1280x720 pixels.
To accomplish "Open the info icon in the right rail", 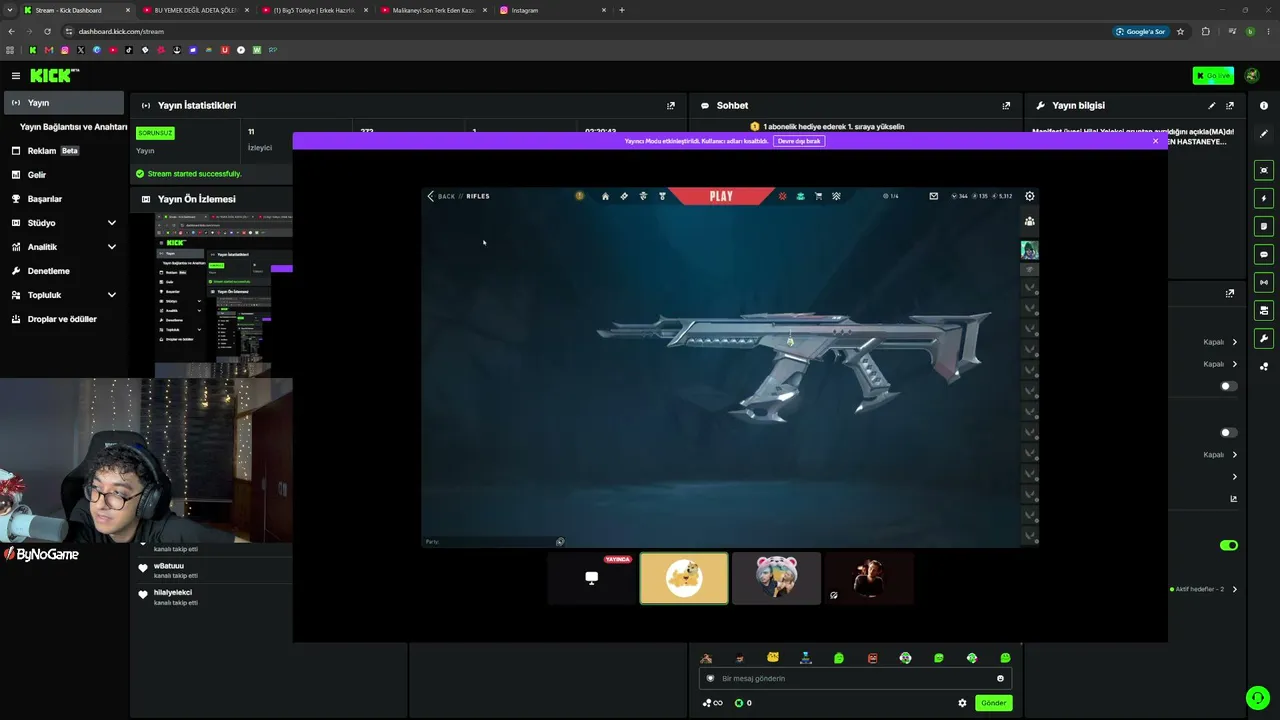I will [x=1264, y=105].
